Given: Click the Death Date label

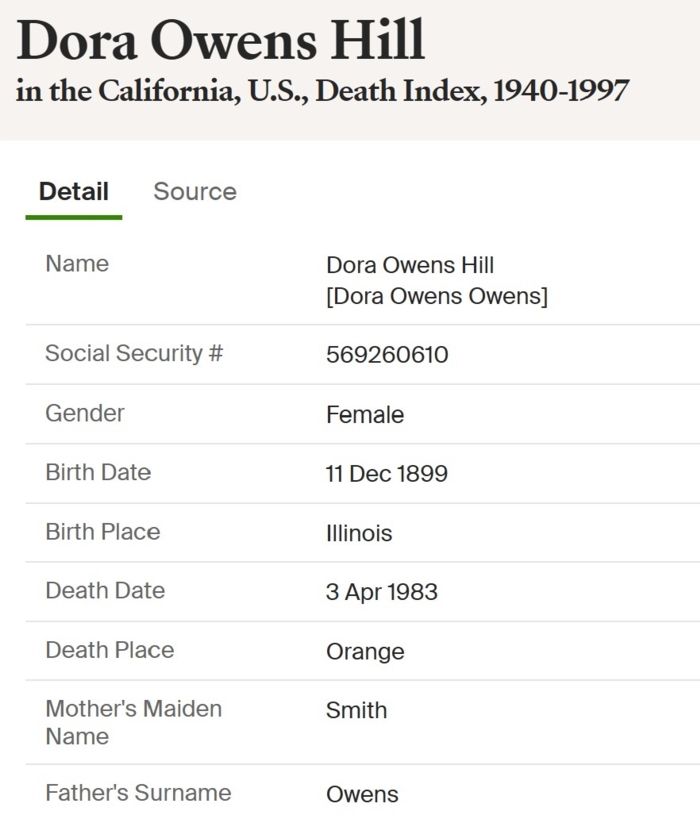Looking at the screenshot, I should (x=105, y=590).
